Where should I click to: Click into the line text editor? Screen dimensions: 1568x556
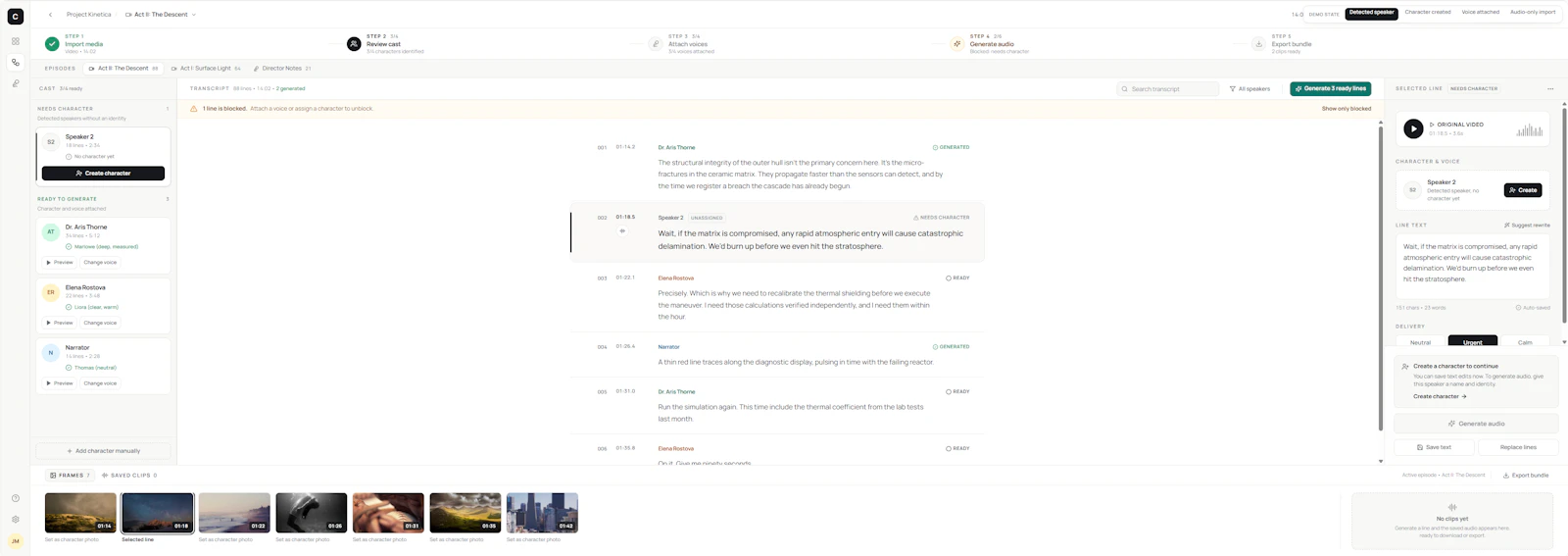tap(1473, 265)
